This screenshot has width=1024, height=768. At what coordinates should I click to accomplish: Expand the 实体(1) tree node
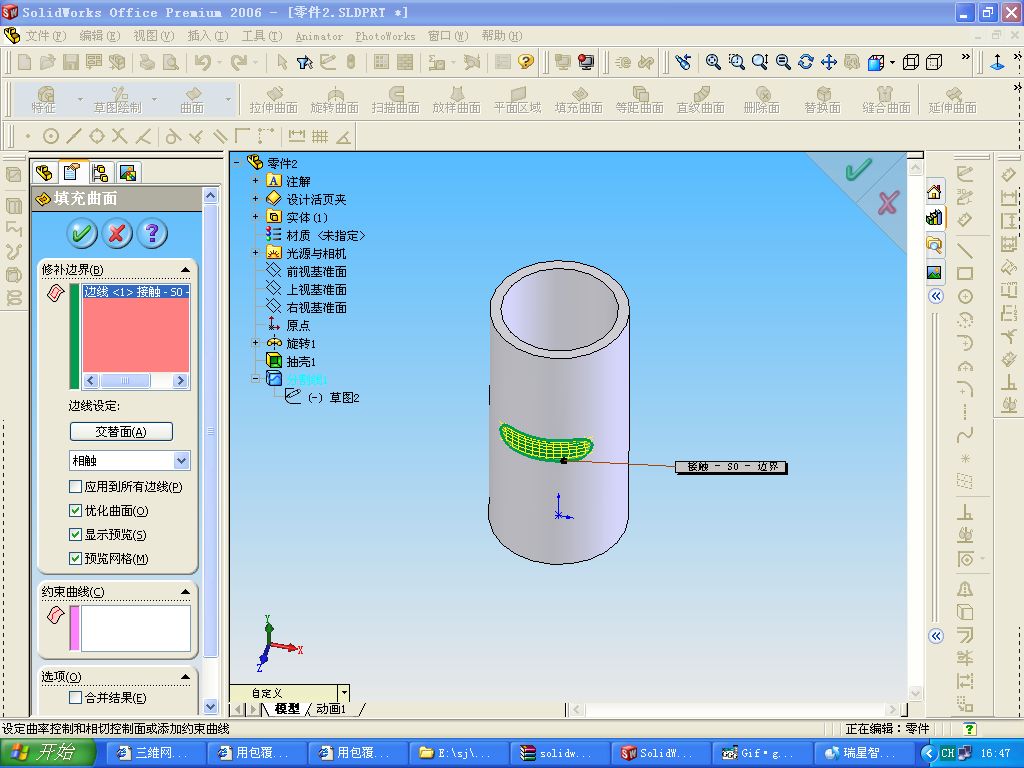click(255, 217)
